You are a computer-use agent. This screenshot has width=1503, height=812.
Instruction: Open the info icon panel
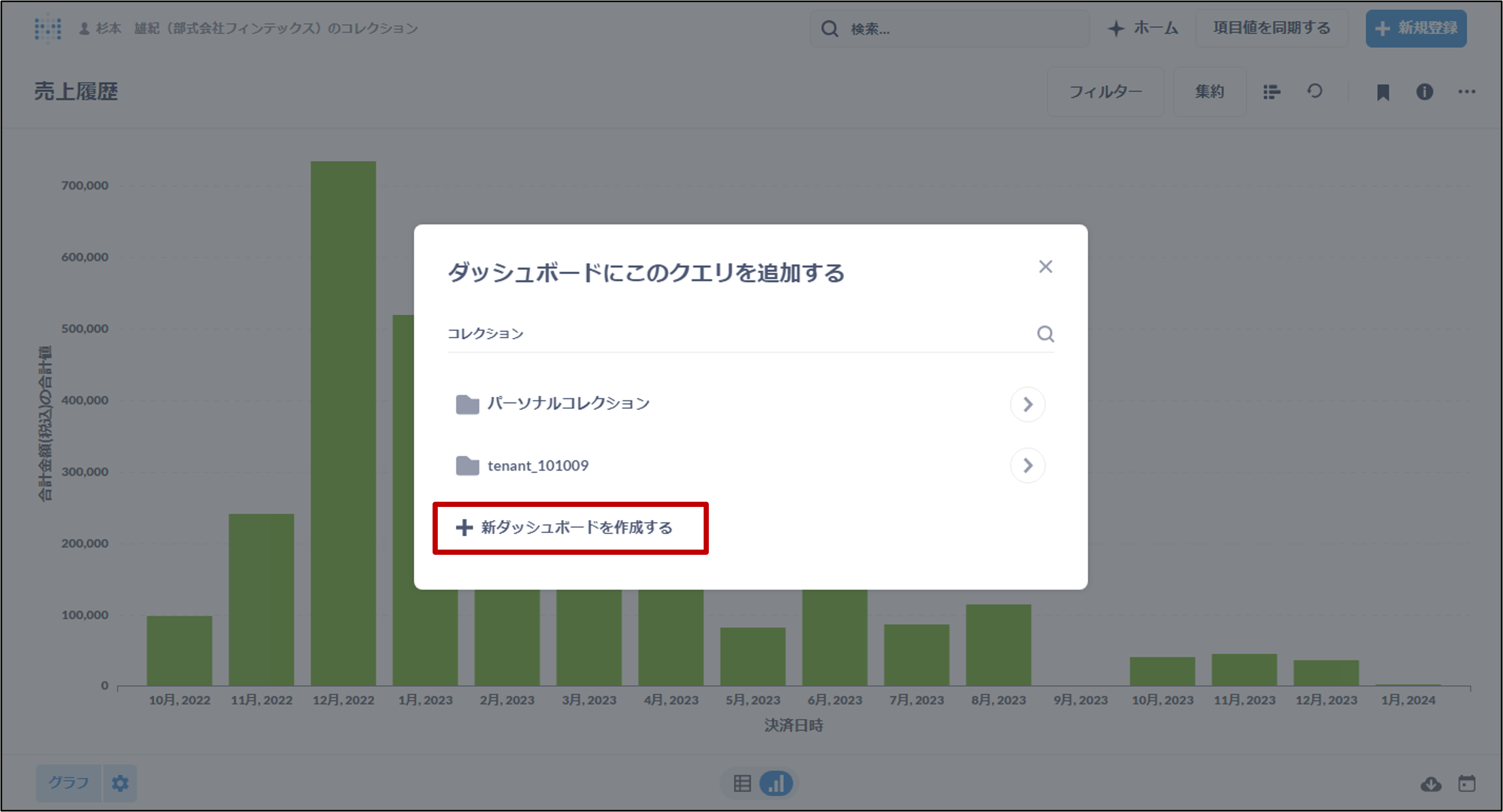[x=1424, y=92]
